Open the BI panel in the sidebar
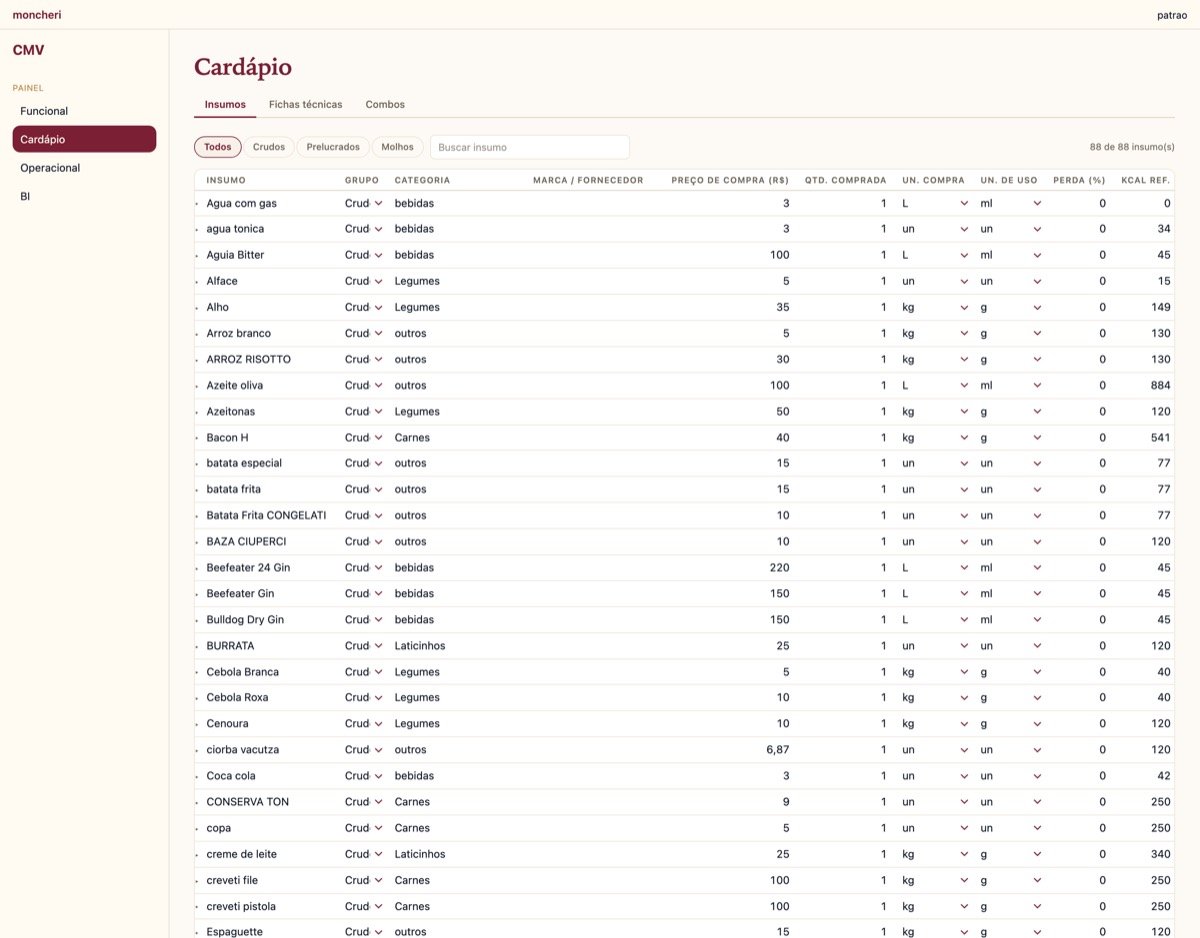The width and height of the screenshot is (1200, 938). (84, 196)
